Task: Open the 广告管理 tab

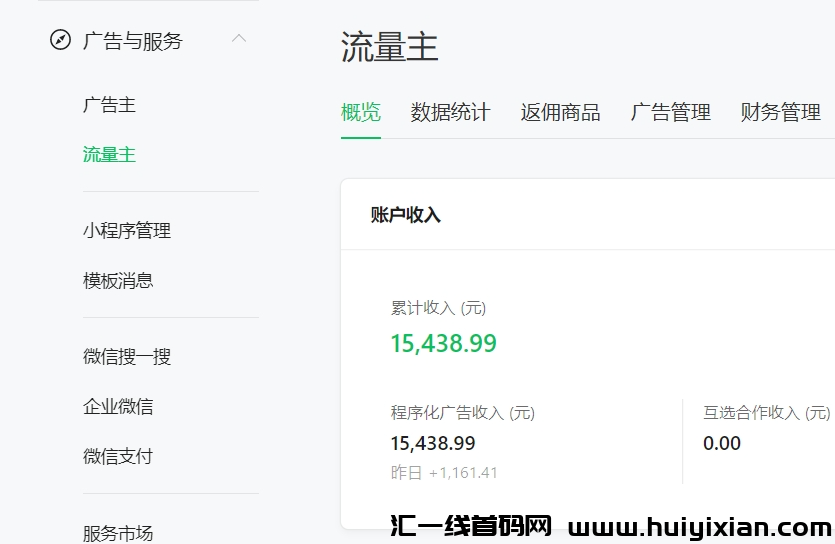Action: tap(670, 113)
